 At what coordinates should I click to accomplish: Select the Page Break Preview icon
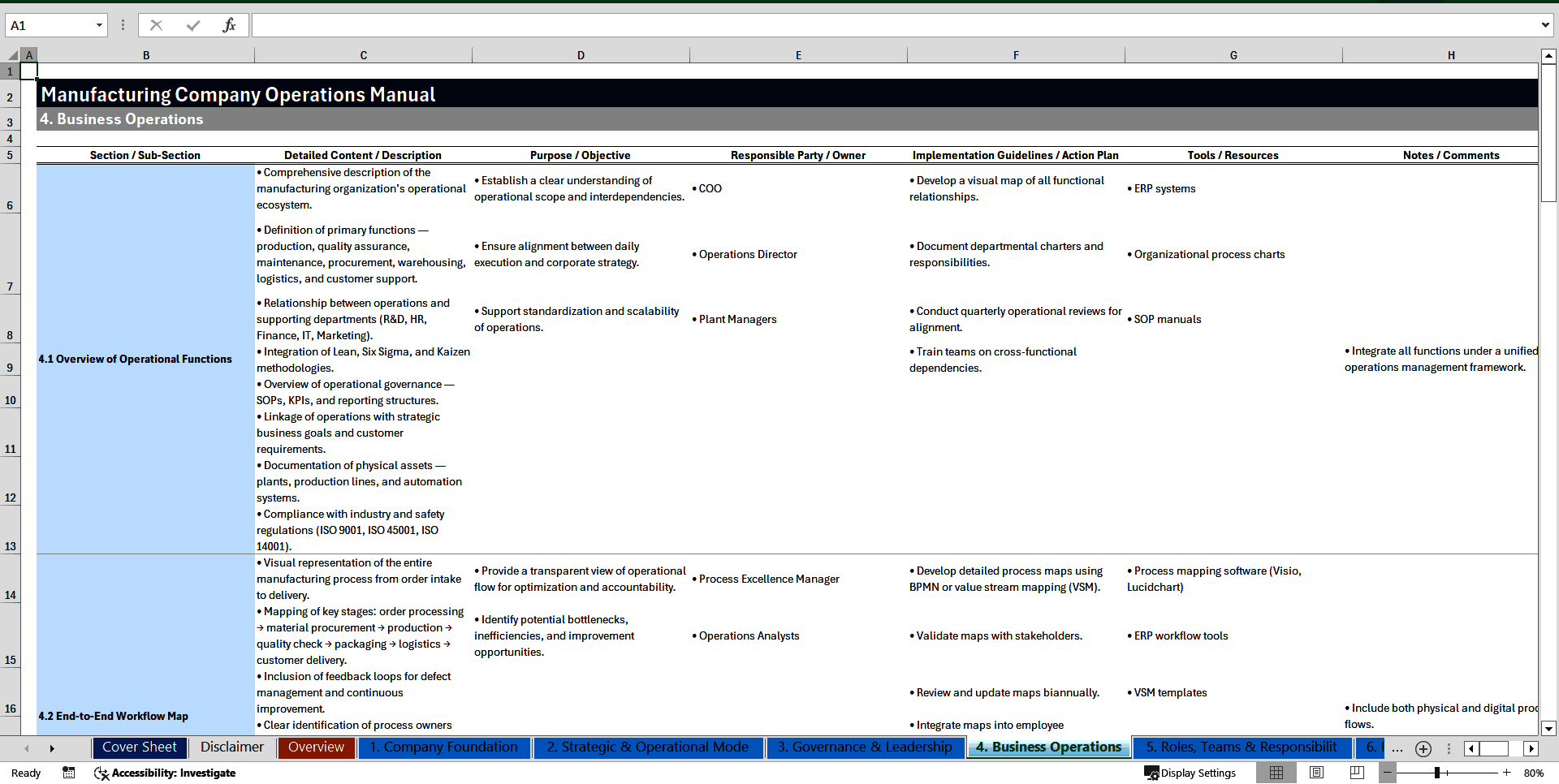[1355, 773]
